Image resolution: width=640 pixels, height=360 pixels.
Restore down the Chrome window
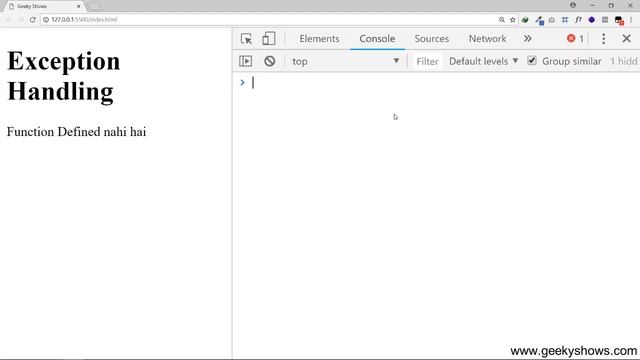(611, 5)
